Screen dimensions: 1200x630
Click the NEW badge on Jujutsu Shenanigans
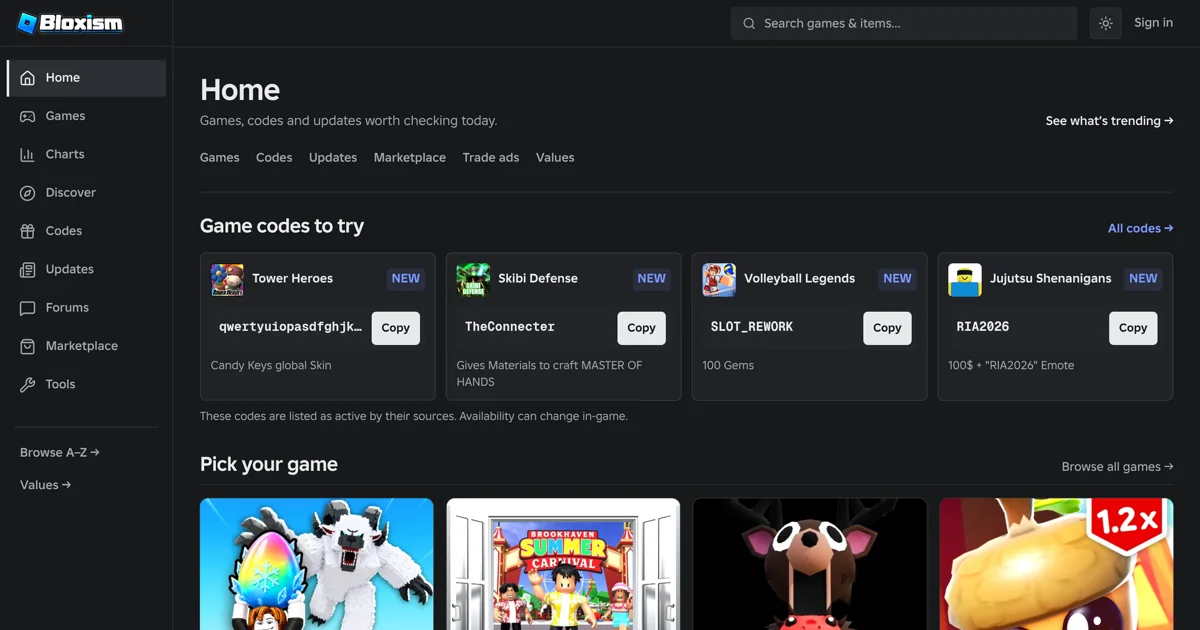[1143, 279]
